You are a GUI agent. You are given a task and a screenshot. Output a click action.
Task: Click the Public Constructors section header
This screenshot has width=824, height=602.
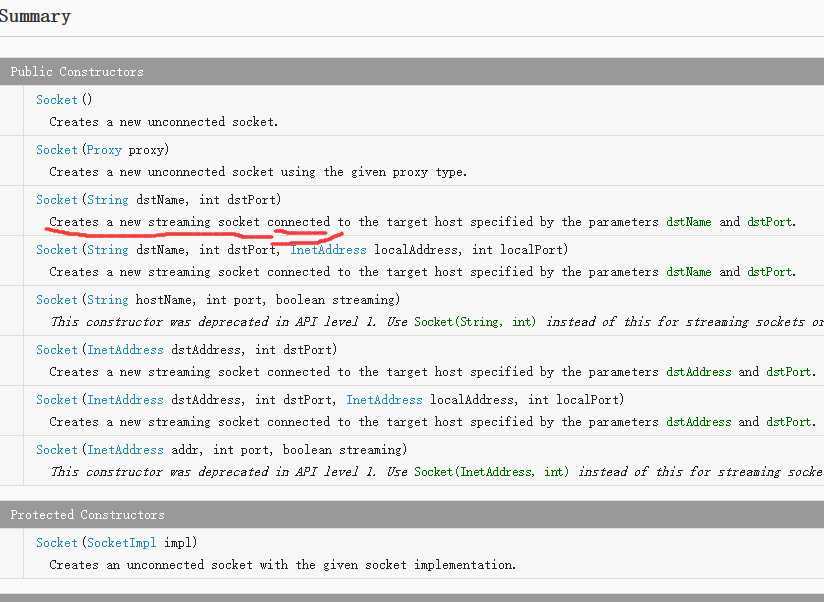click(x=412, y=71)
